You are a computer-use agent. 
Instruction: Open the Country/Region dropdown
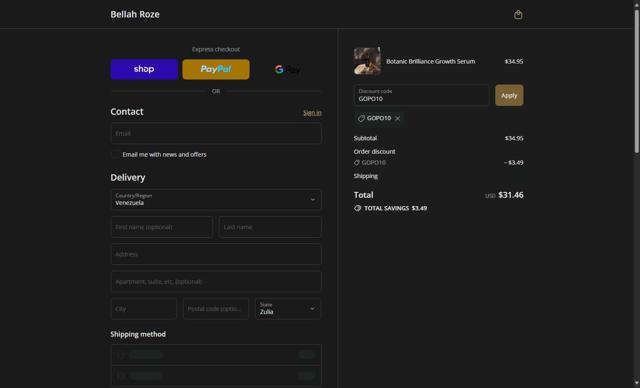(x=216, y=200)
